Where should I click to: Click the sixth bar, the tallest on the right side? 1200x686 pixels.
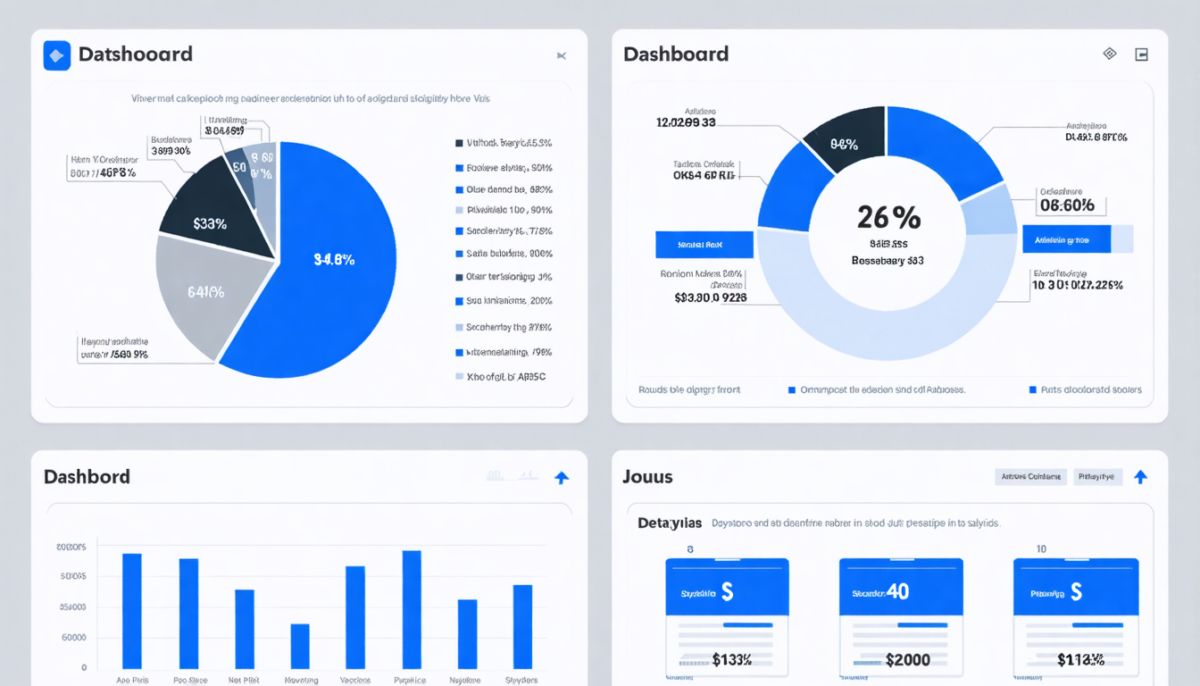click(411, 609)
